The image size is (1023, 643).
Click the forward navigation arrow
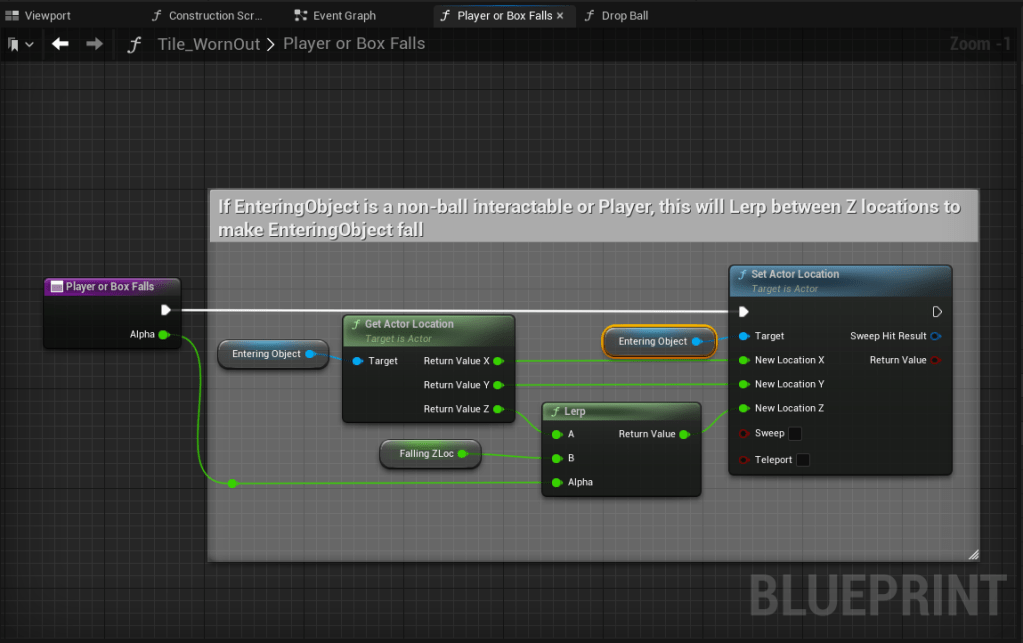click(94, 44)
